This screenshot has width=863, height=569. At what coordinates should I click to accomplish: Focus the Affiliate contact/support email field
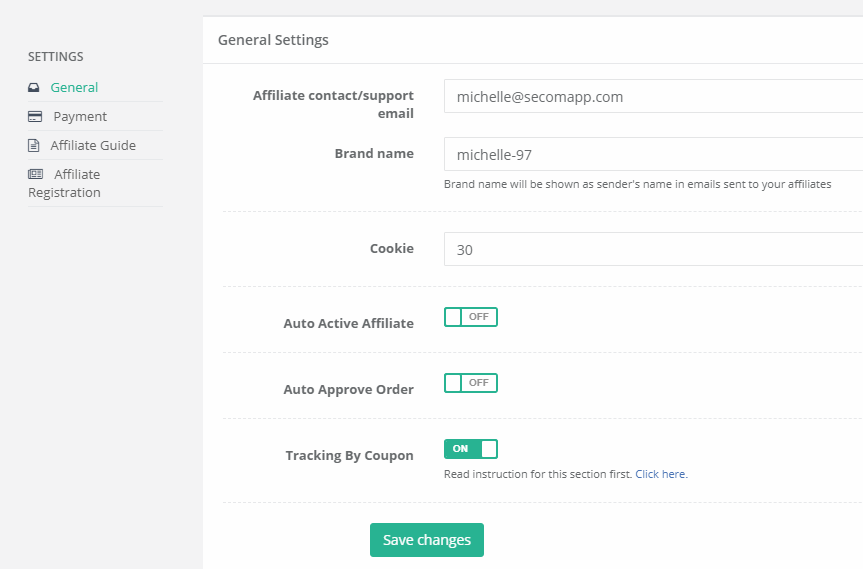pyautogui.click(x=653, y=96)
